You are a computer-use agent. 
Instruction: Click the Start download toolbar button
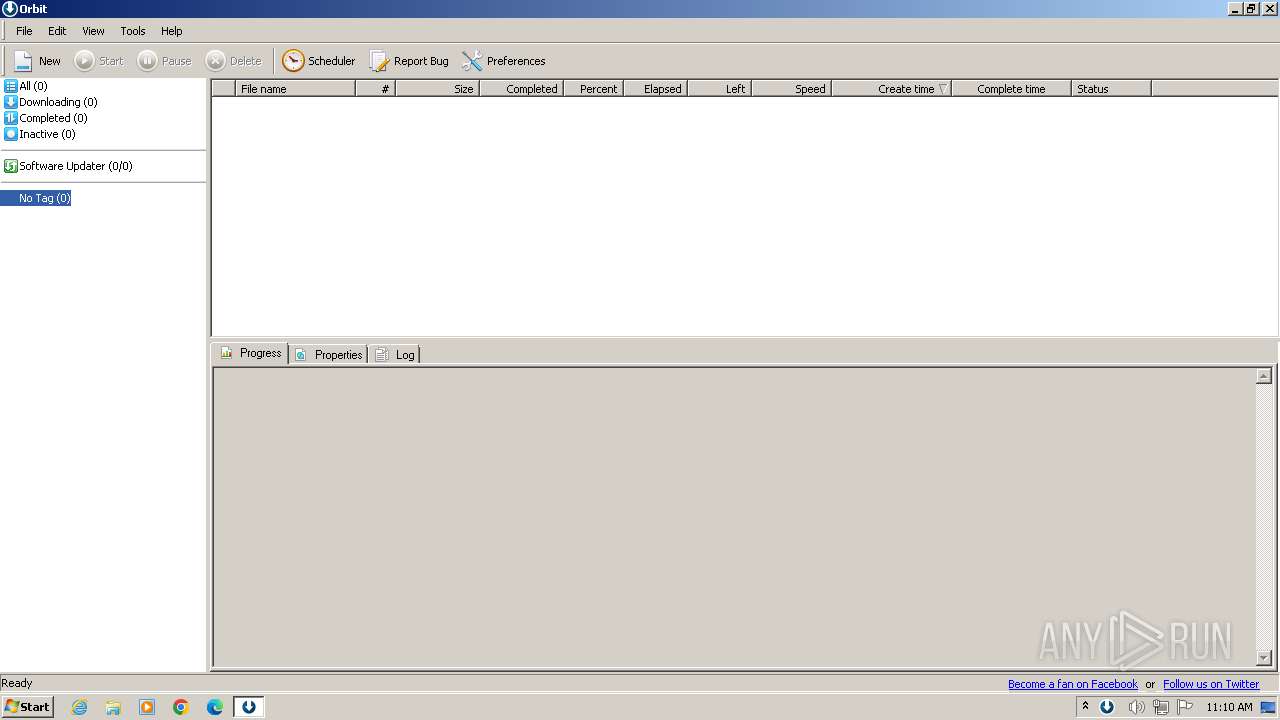coord(99,61)
